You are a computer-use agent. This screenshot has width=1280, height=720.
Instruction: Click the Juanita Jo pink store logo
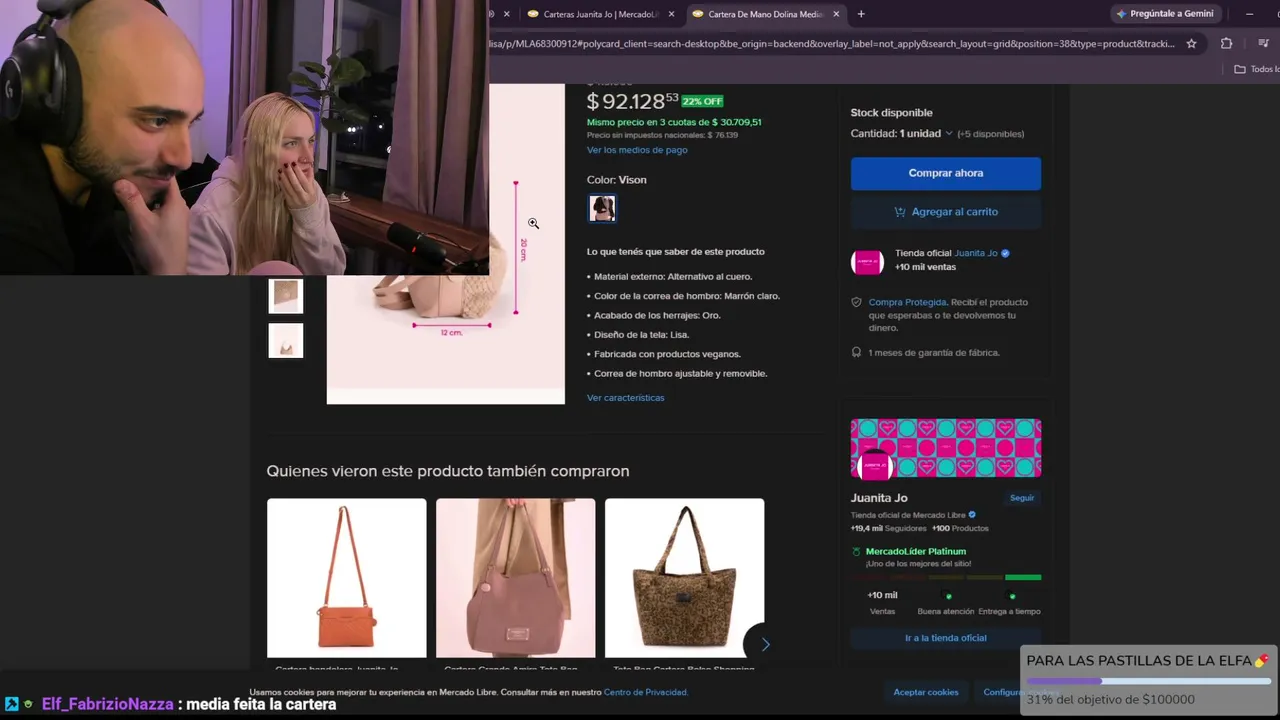tap(867, 262)
